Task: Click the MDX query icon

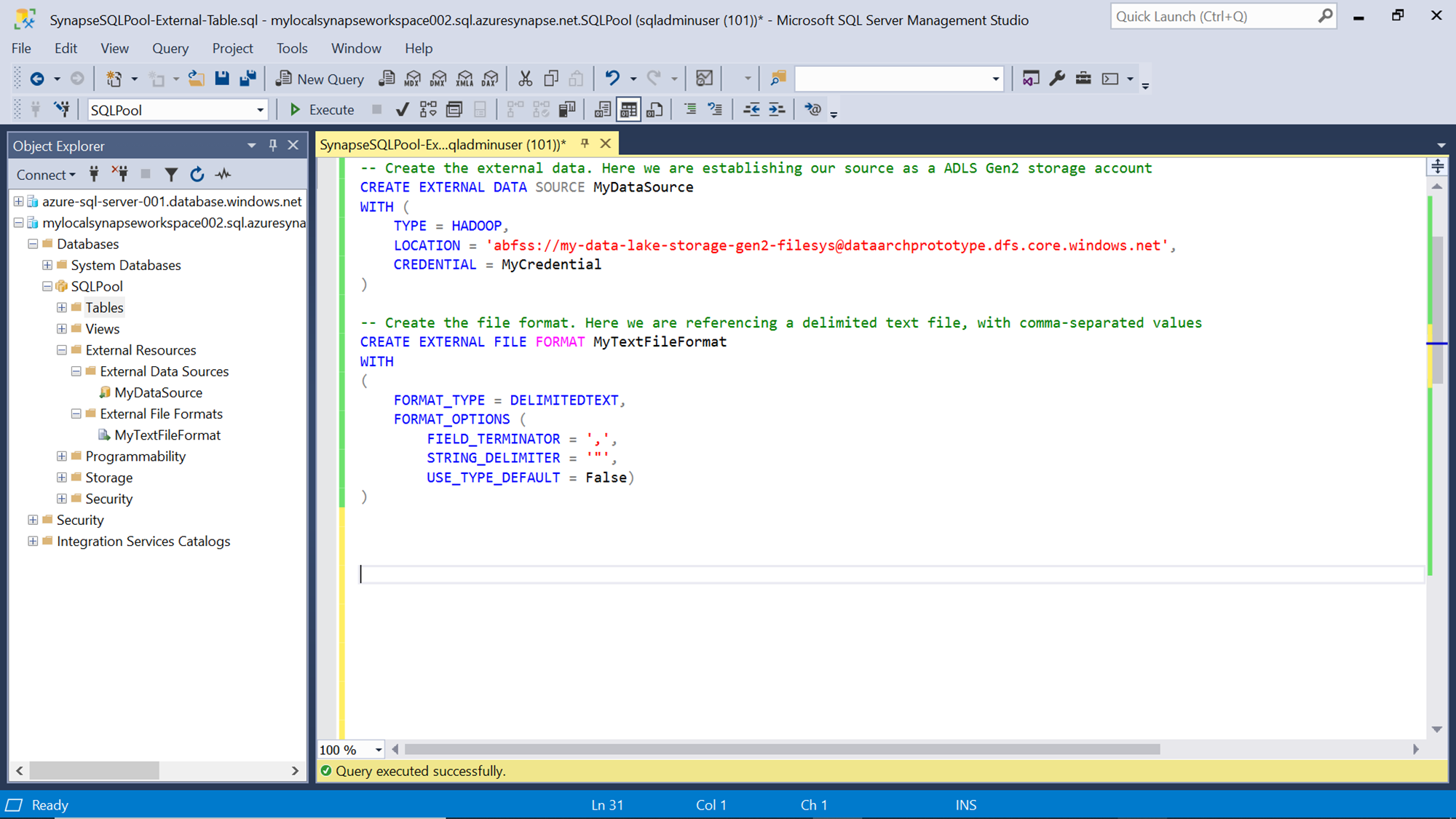Action: pos(412,79)
